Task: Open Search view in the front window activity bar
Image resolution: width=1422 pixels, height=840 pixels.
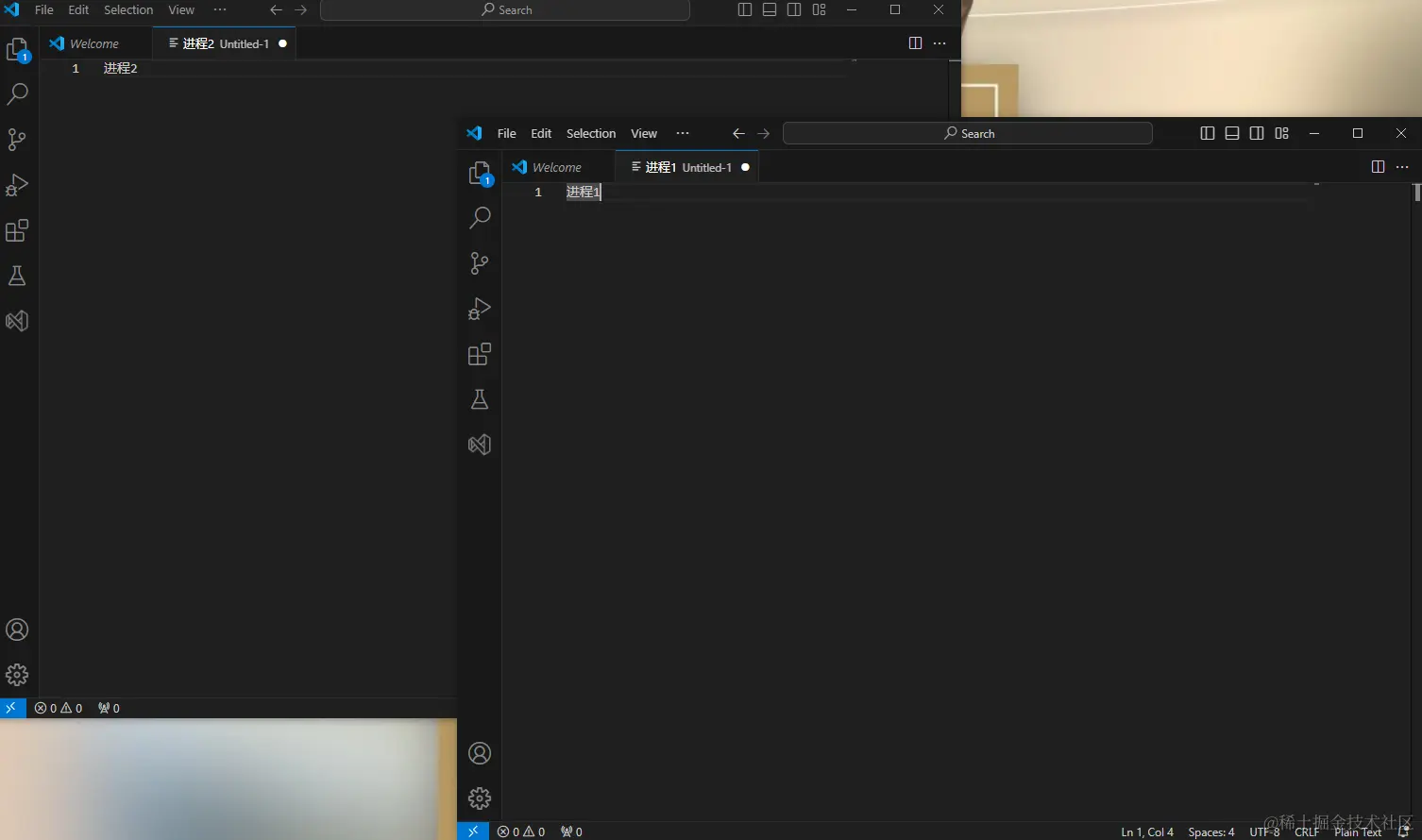Action: tap(480, 218)
